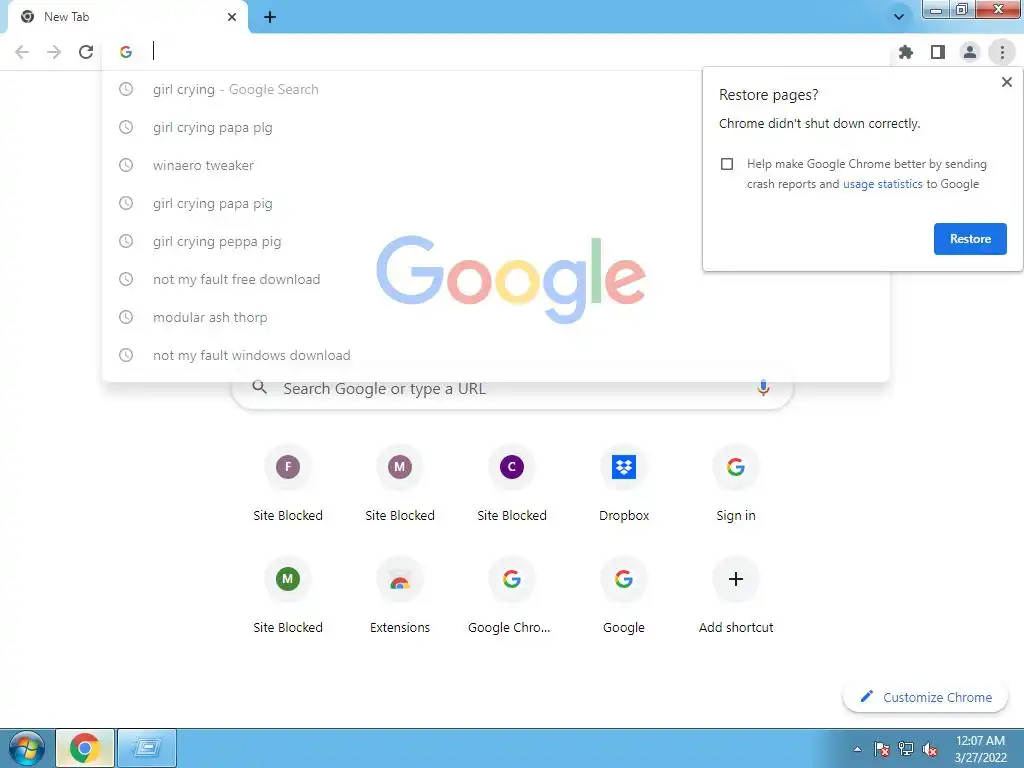The width and height of the screenshot is (1024, 768).
Task: Show hidden system tray icons
Action: click(x=857, y=749)
